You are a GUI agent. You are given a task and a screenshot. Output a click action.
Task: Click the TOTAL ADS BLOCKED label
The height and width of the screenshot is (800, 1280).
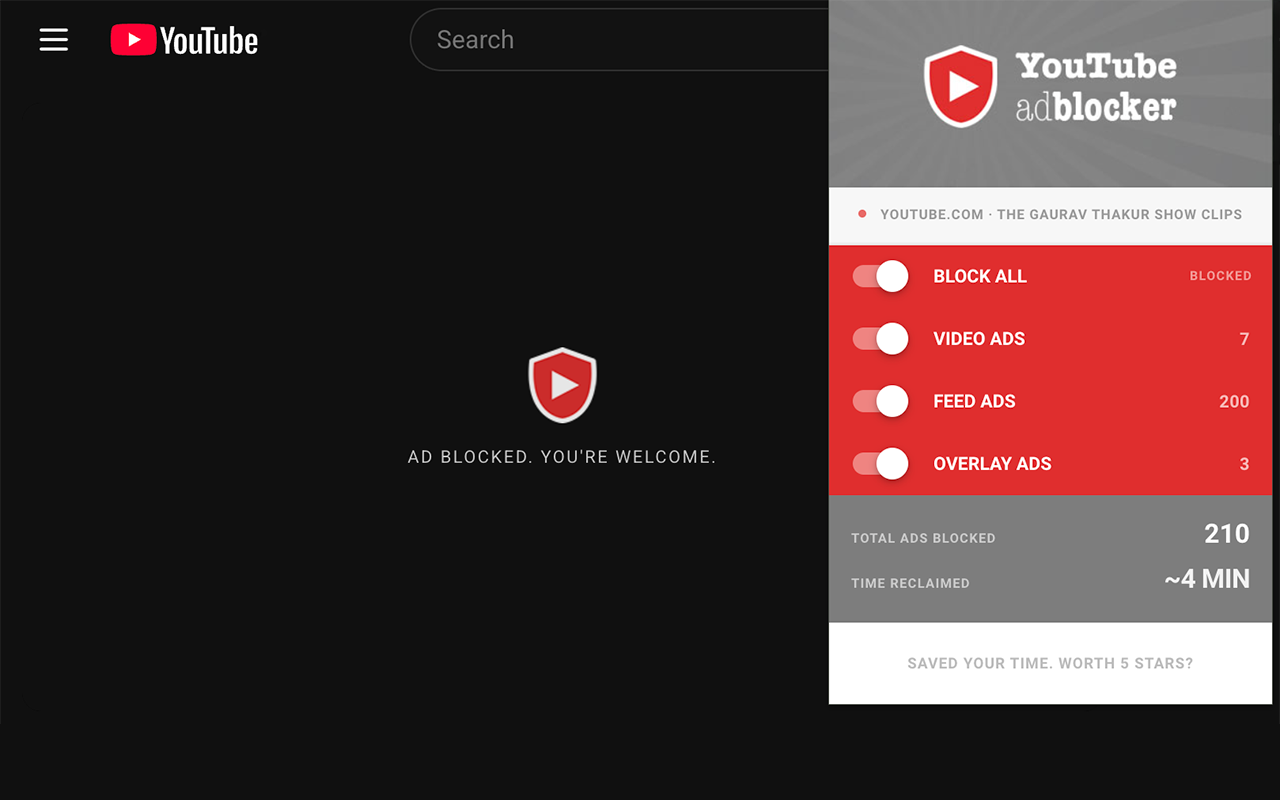(x=923, y=538)
